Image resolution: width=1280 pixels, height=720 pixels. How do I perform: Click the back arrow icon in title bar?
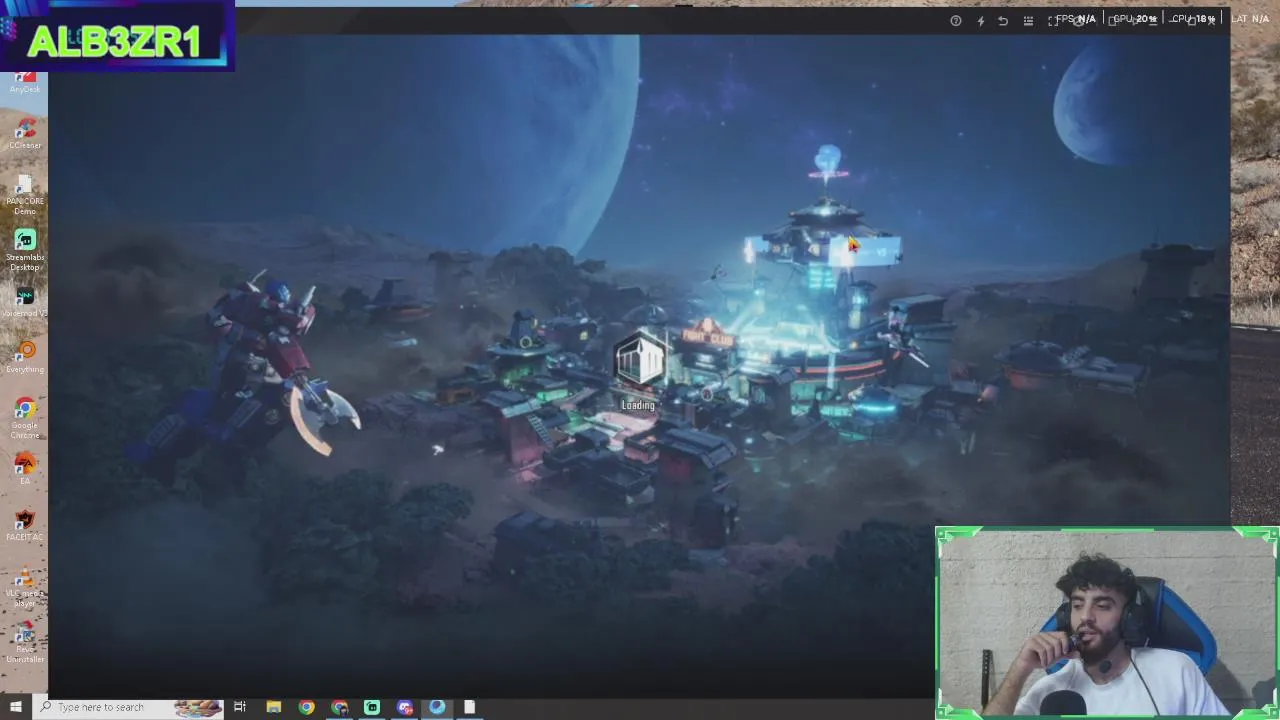[x=1003, y=21]
